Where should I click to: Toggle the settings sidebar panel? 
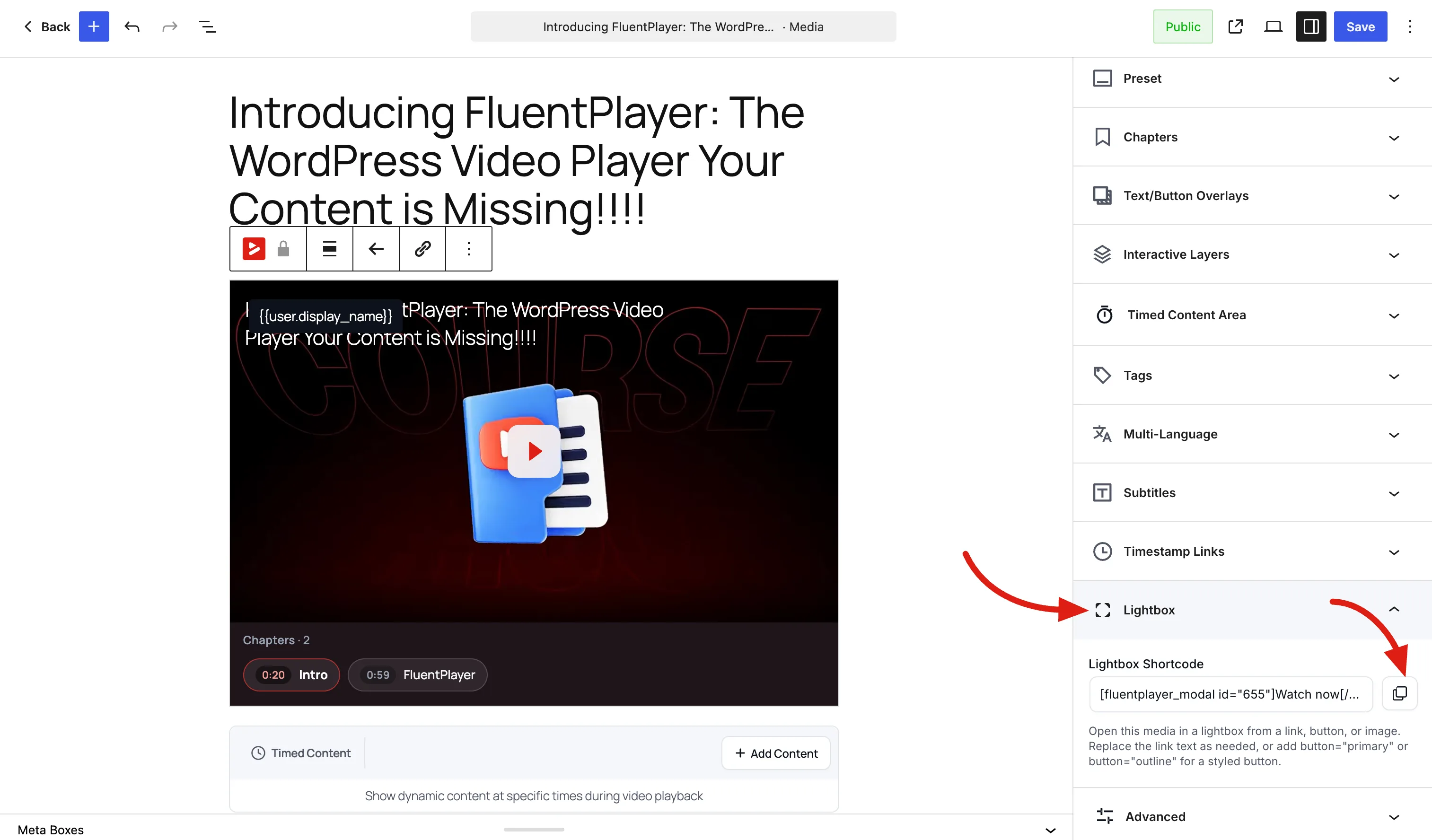1311,26
